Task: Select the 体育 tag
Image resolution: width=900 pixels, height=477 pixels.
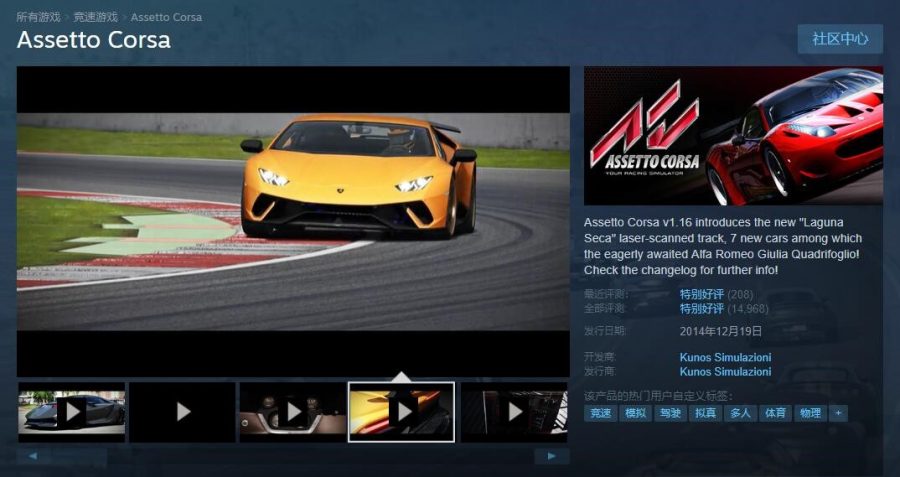Action: click(x=775, y=413)
